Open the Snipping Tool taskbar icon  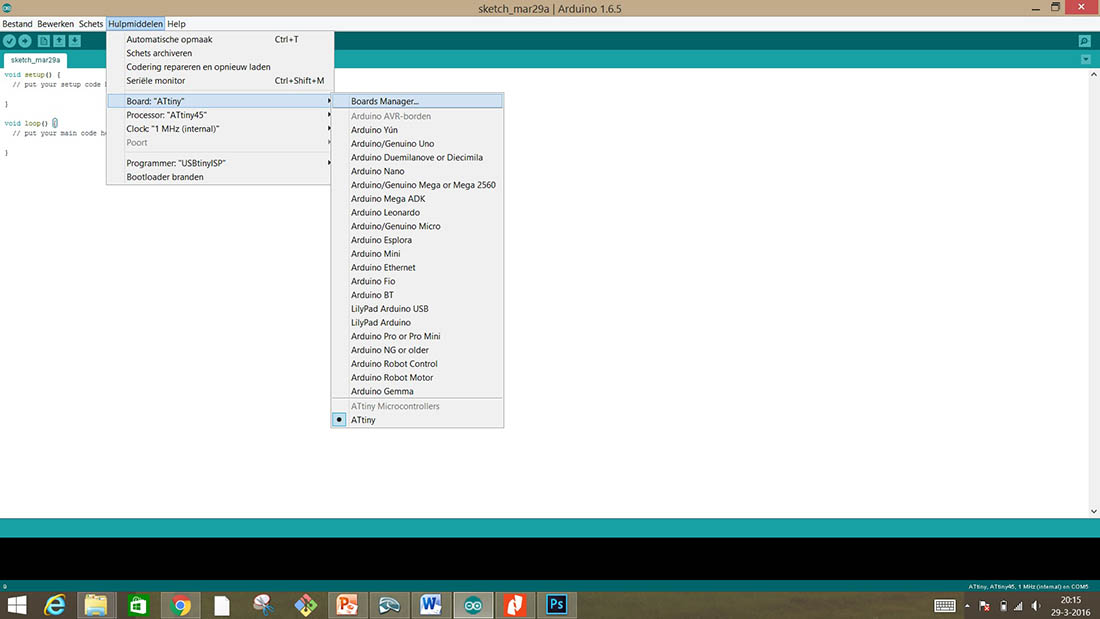(x=264, y=604)
